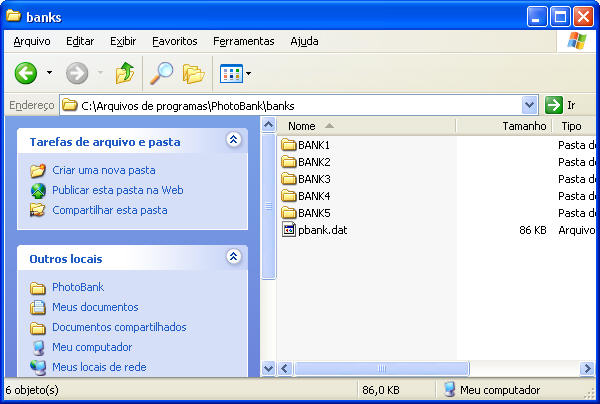Close the banks window
600x404 pixels.
[584, 17]
